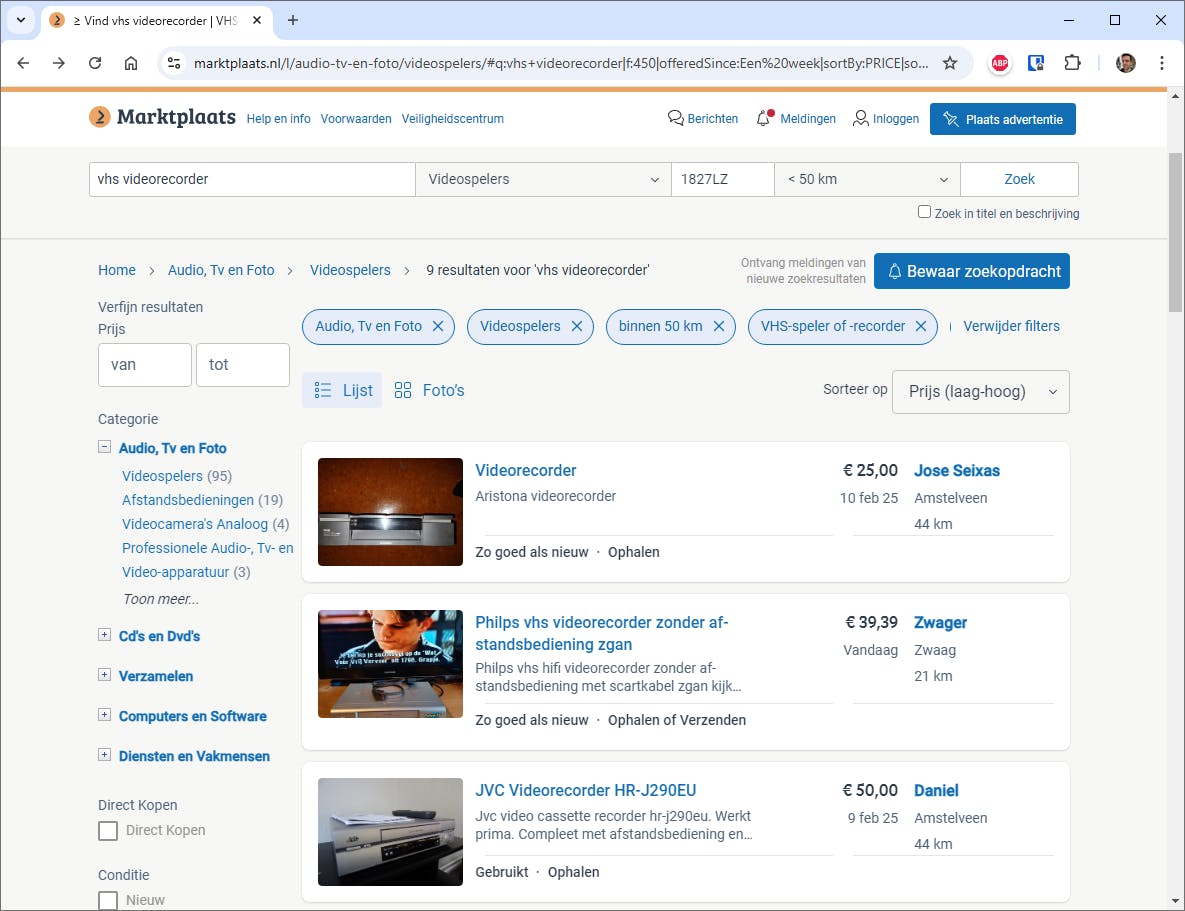This screenshot has width=1185, height=911.
Task: Bookmark this page with star icon
Action: click(950, 63)
